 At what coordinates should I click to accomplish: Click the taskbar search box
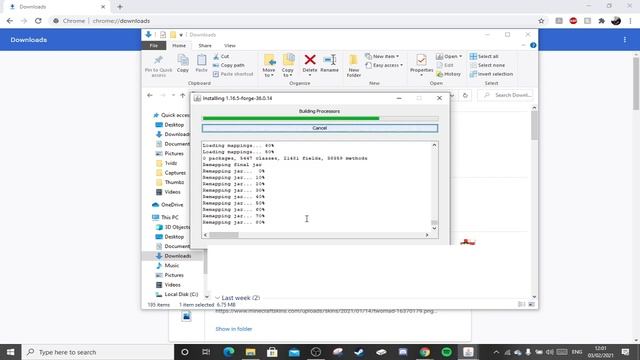[98, 352]
